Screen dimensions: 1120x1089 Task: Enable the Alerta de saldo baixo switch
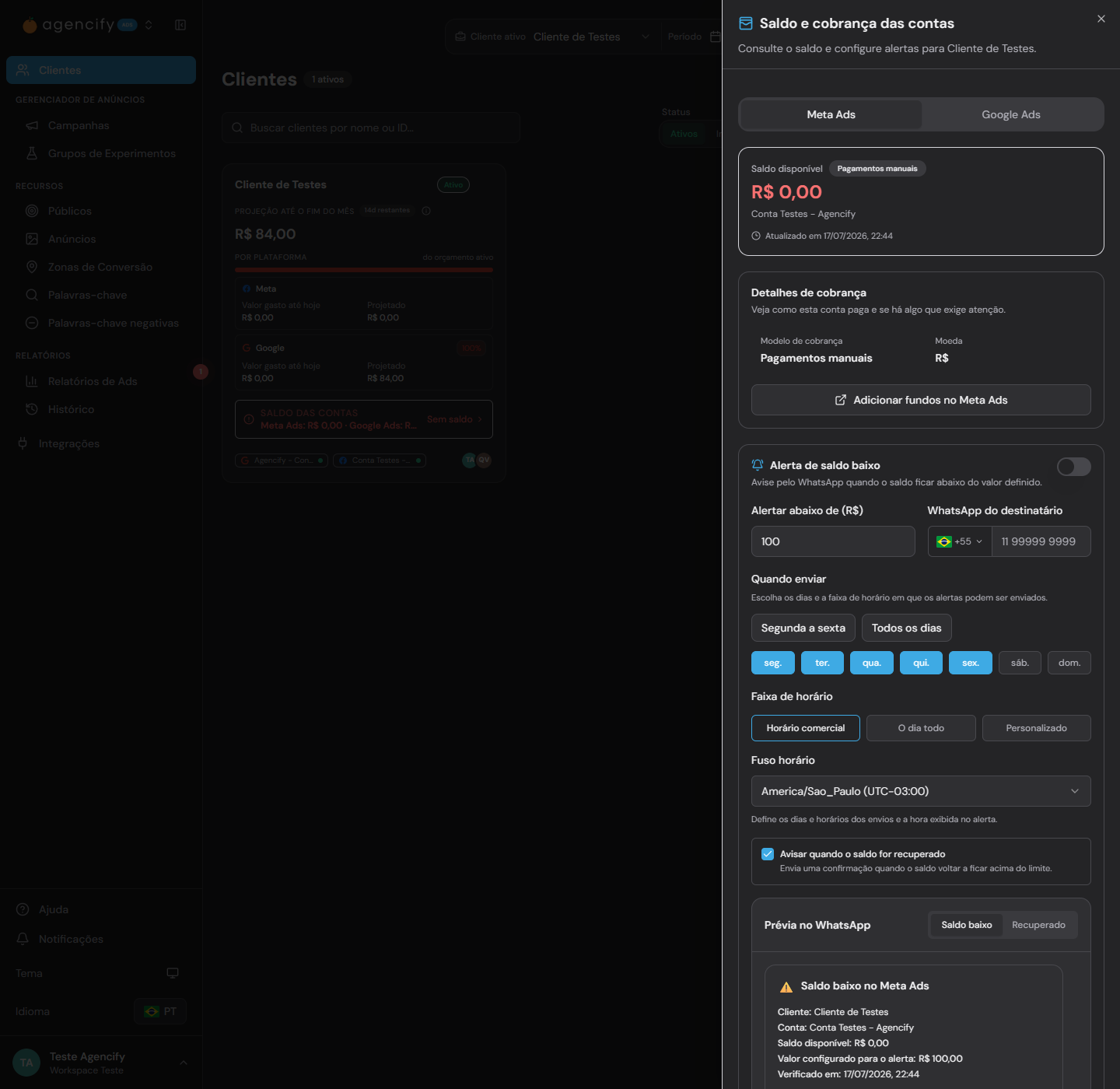tap(1073, 467)
